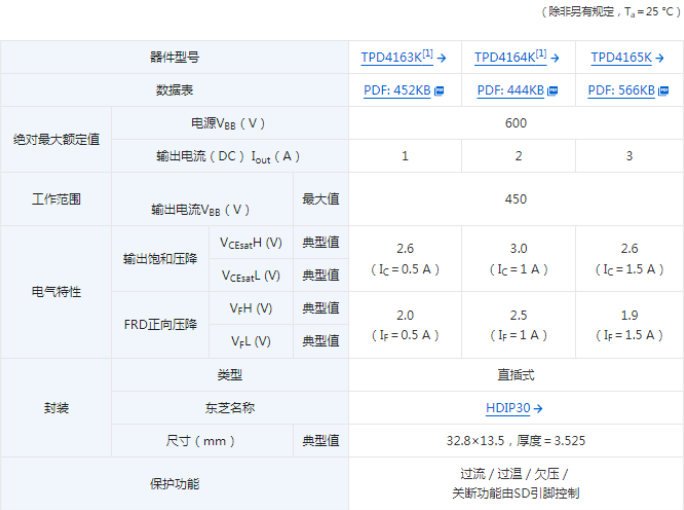Click the arrow icon next to TPD4165K
The image size is (684, 510).
(x=660, y=58)
